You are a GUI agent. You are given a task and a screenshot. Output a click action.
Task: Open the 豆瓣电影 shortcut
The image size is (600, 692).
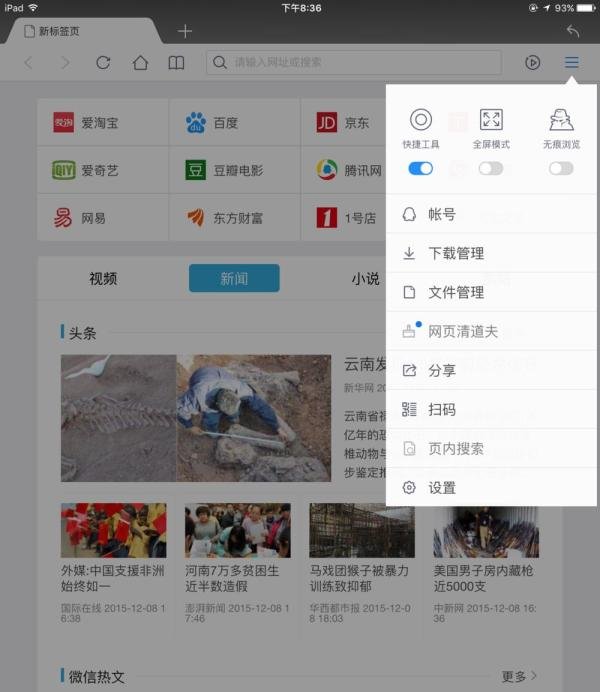(x=235, y=170)
